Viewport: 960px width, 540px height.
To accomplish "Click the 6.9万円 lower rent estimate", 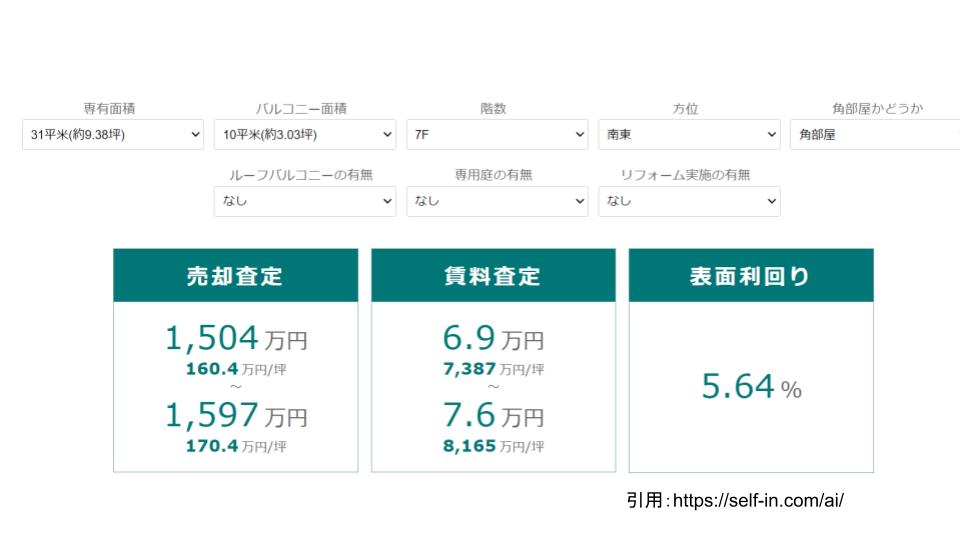I will click(493, 339).
